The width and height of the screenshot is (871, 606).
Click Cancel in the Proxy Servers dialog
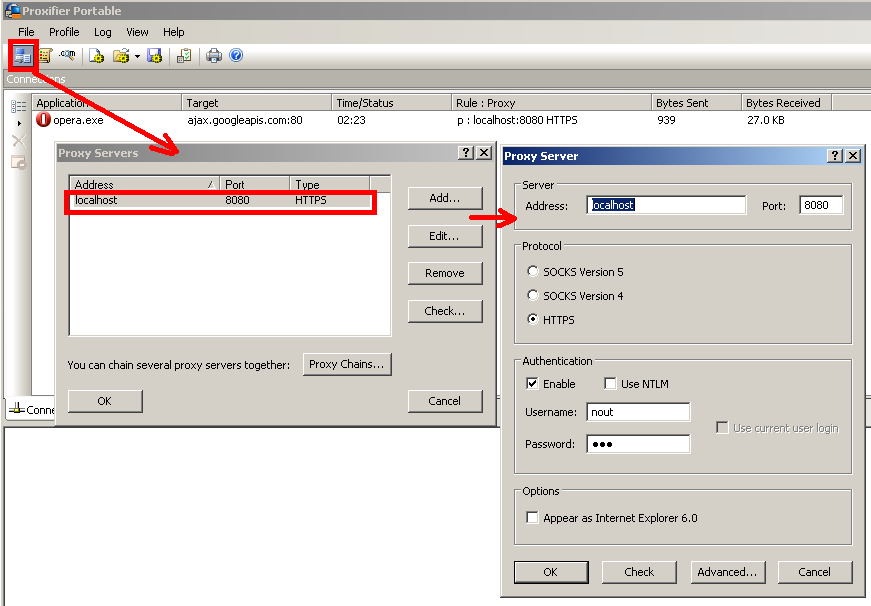click(445, 401)
